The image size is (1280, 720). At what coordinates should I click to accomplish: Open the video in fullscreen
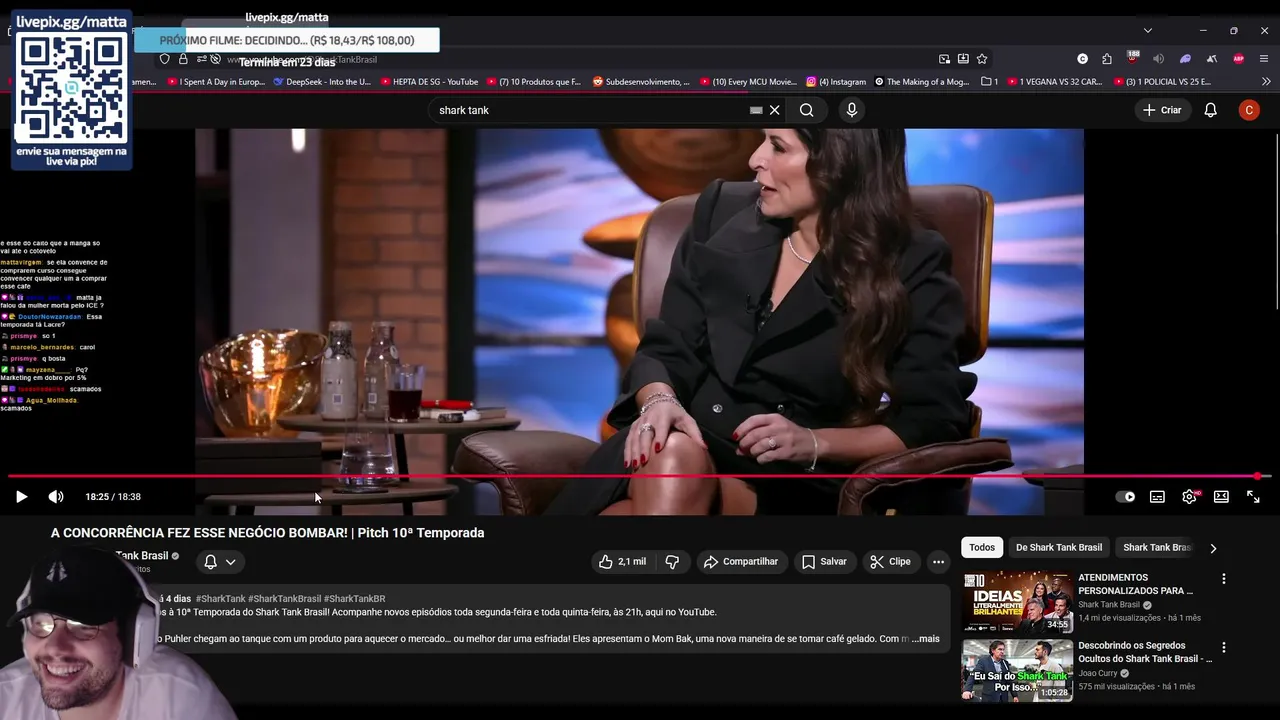pos(1253,497)
